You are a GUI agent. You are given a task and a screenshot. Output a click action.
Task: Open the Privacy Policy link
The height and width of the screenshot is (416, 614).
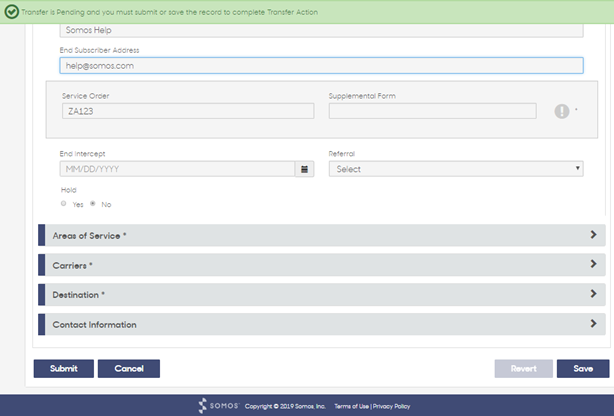point(391,406)
